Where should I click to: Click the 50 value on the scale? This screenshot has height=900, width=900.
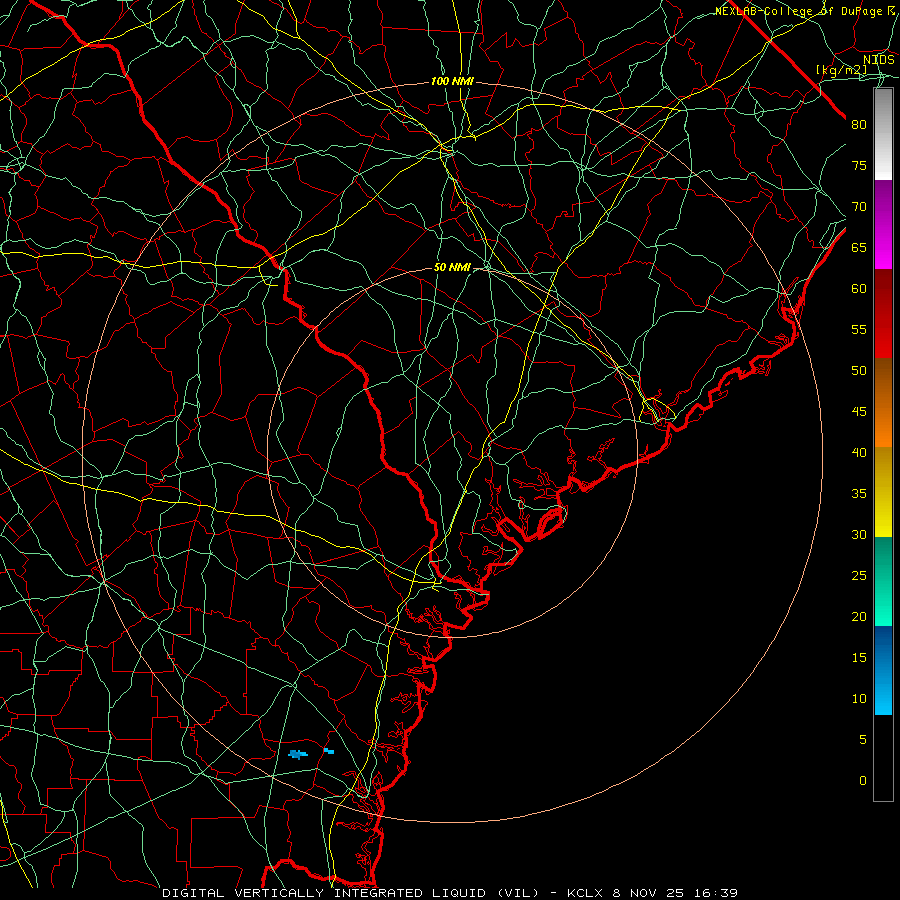point(859,371)
